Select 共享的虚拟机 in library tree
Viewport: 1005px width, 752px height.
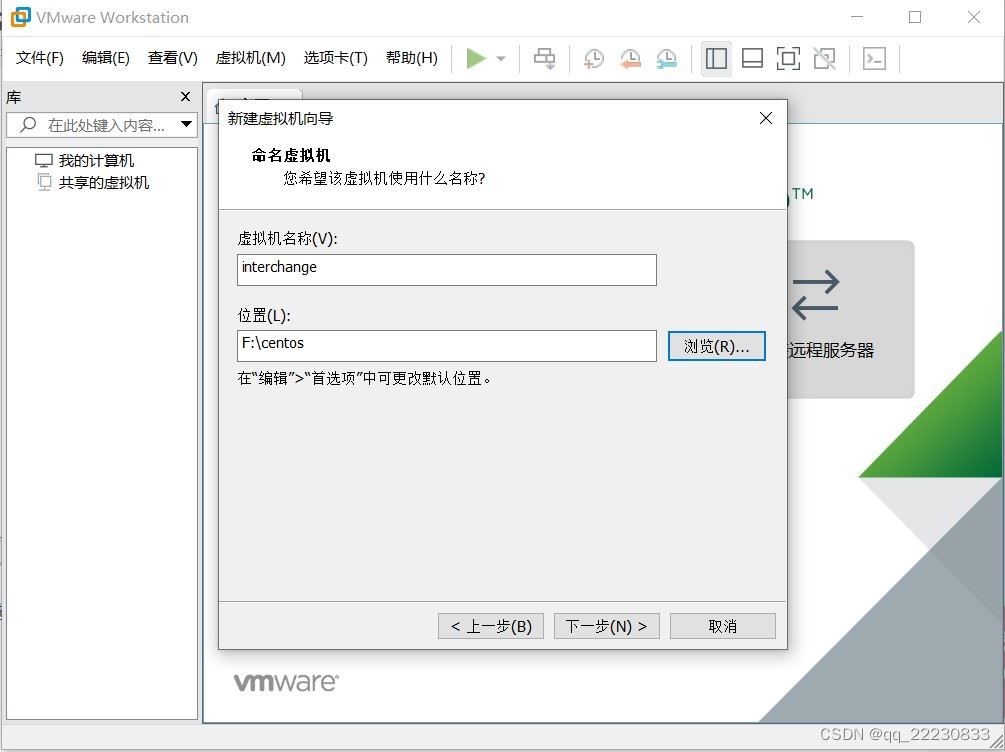click(104, 183)
